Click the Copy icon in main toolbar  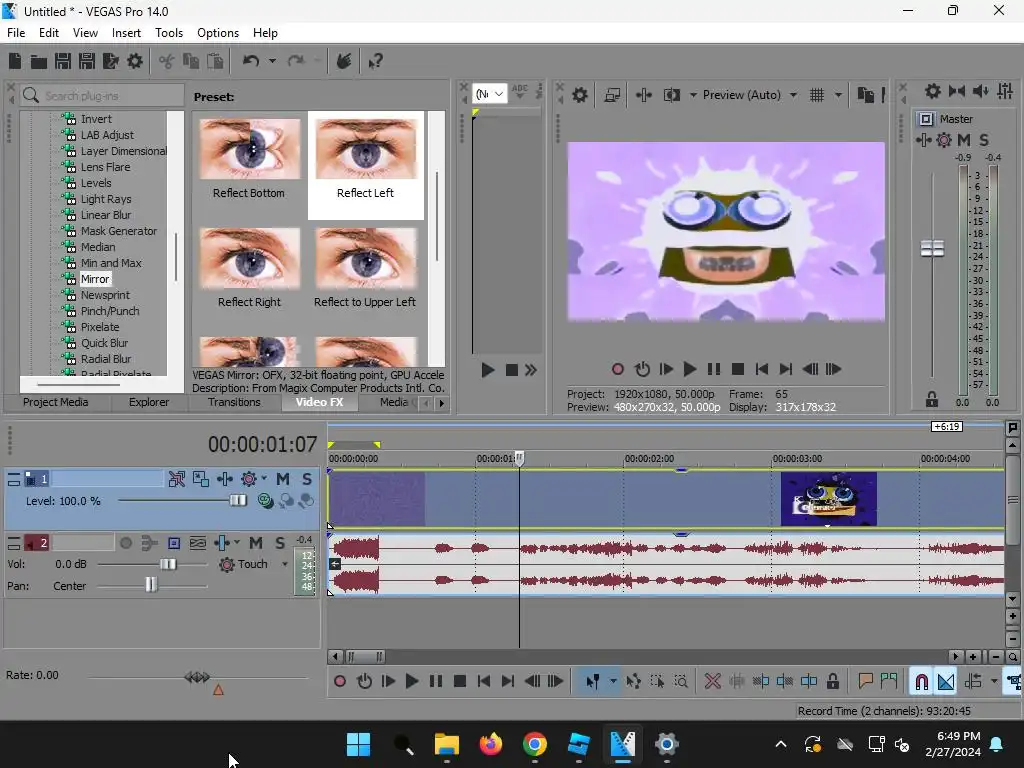[191, 61]
